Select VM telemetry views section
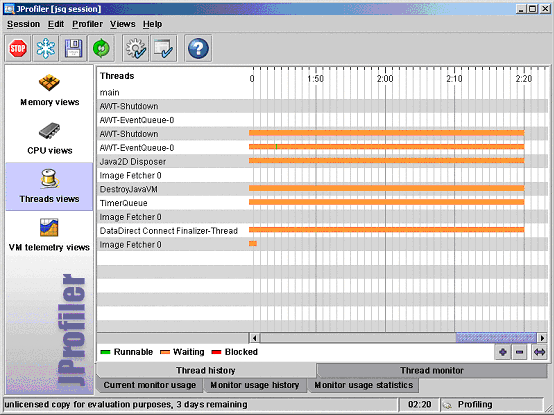Viewport: 554px width, 415px height. 49,235
